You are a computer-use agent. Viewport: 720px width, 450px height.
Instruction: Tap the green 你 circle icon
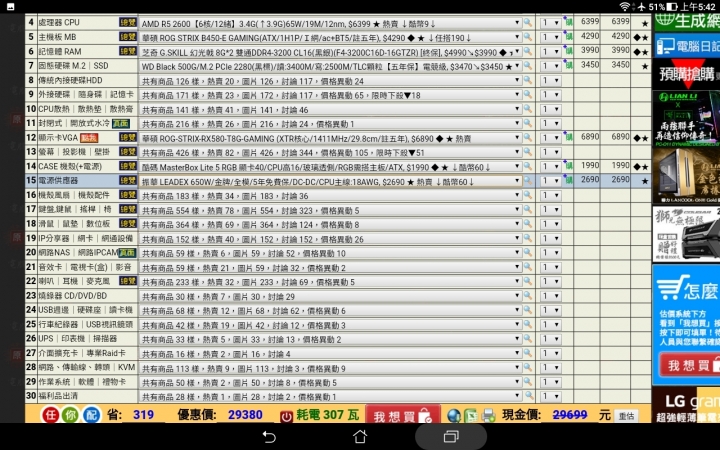[x=71, y=415]
